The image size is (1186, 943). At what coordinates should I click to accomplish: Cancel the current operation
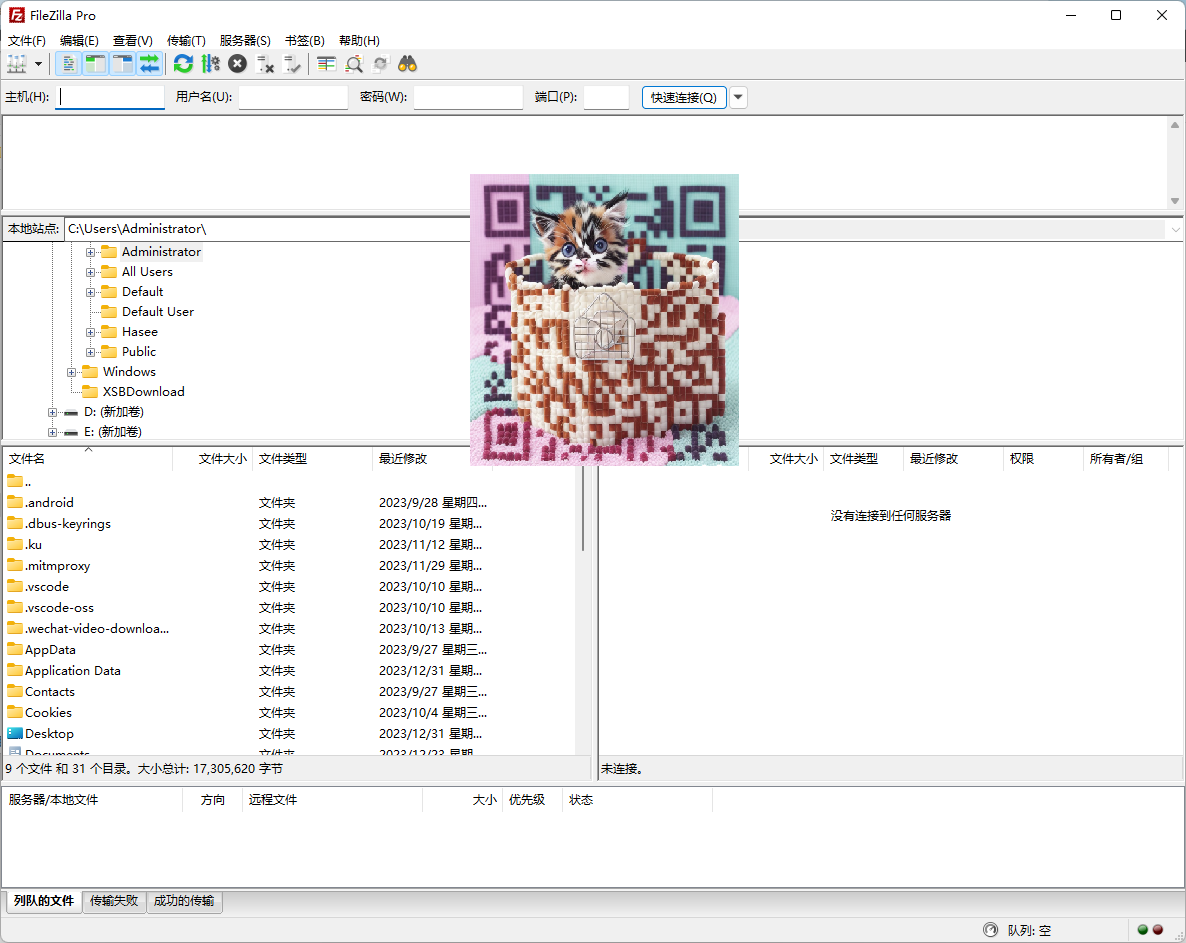237,63
